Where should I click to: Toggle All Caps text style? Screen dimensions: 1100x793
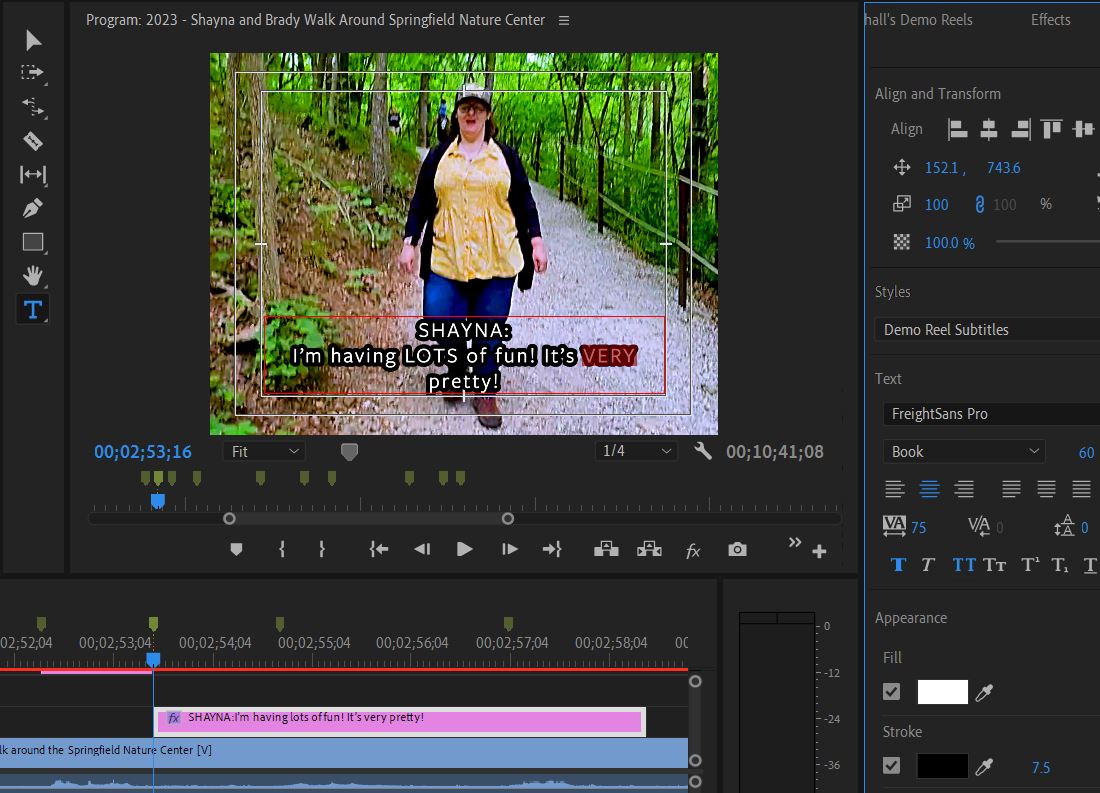pos(963,565)
